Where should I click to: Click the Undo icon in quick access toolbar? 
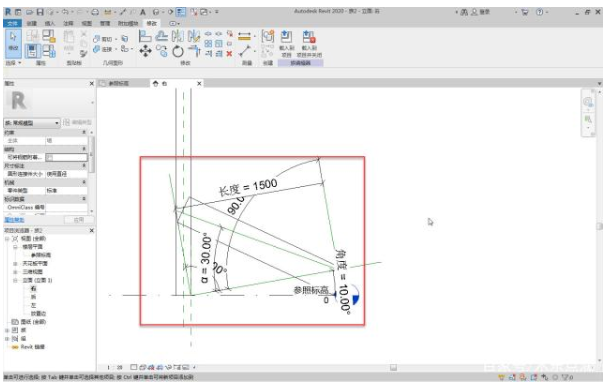(x=66, y=12)
